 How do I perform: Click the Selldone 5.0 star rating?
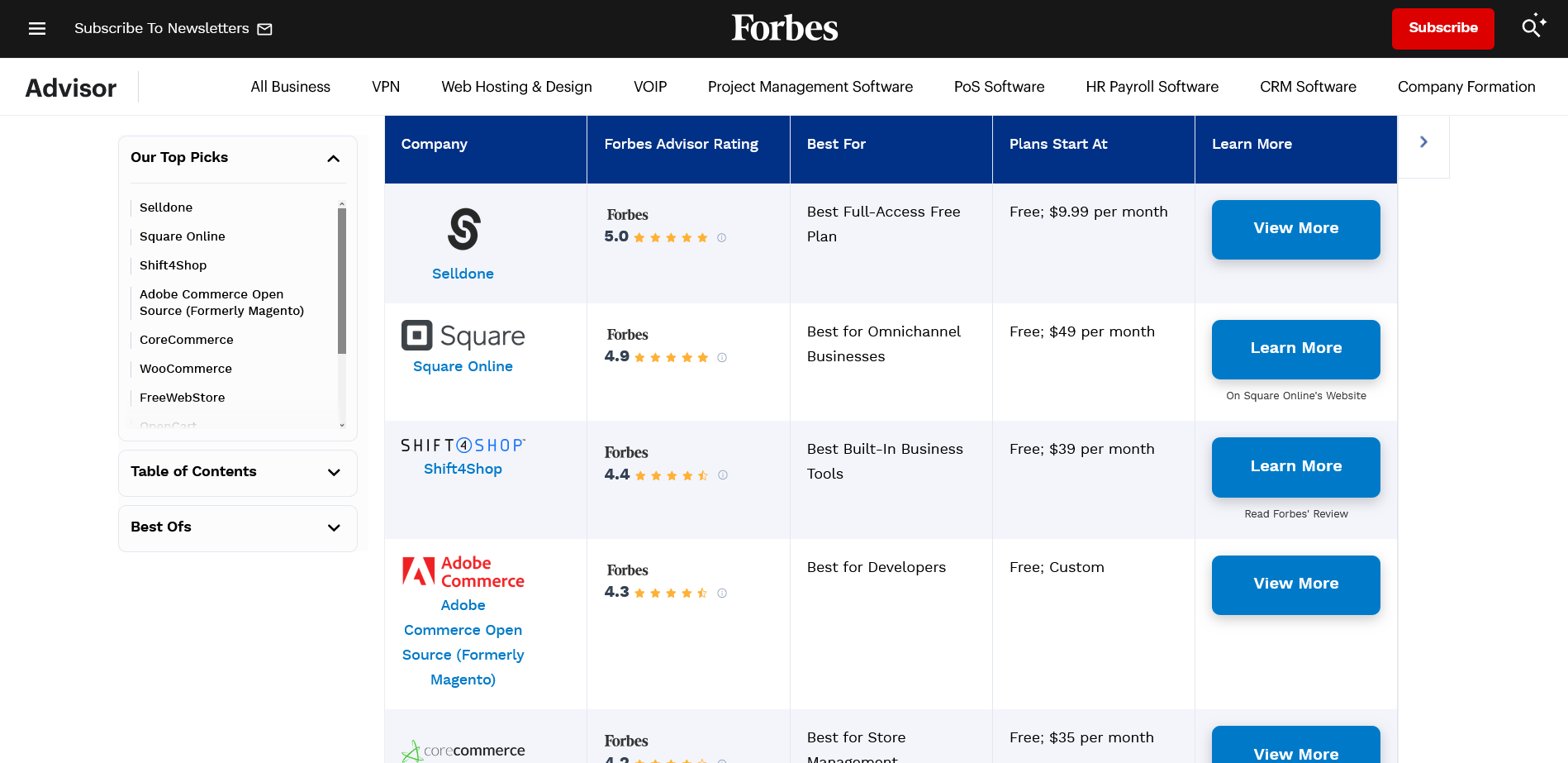pos(671,238)
